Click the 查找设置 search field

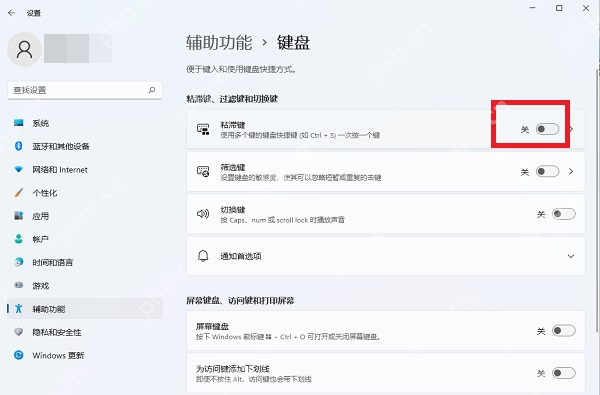pos(85,90)
